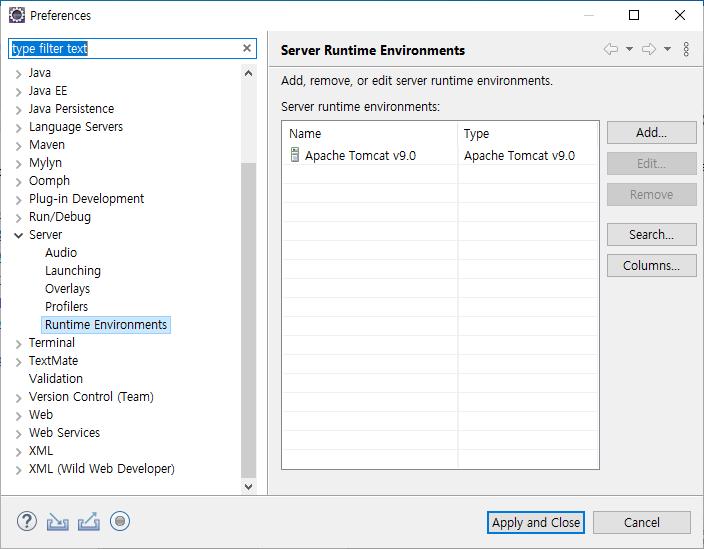Clear the filter text with the X icon
Viewport: 704px width, 549px height.
click(x=246, y=48)
